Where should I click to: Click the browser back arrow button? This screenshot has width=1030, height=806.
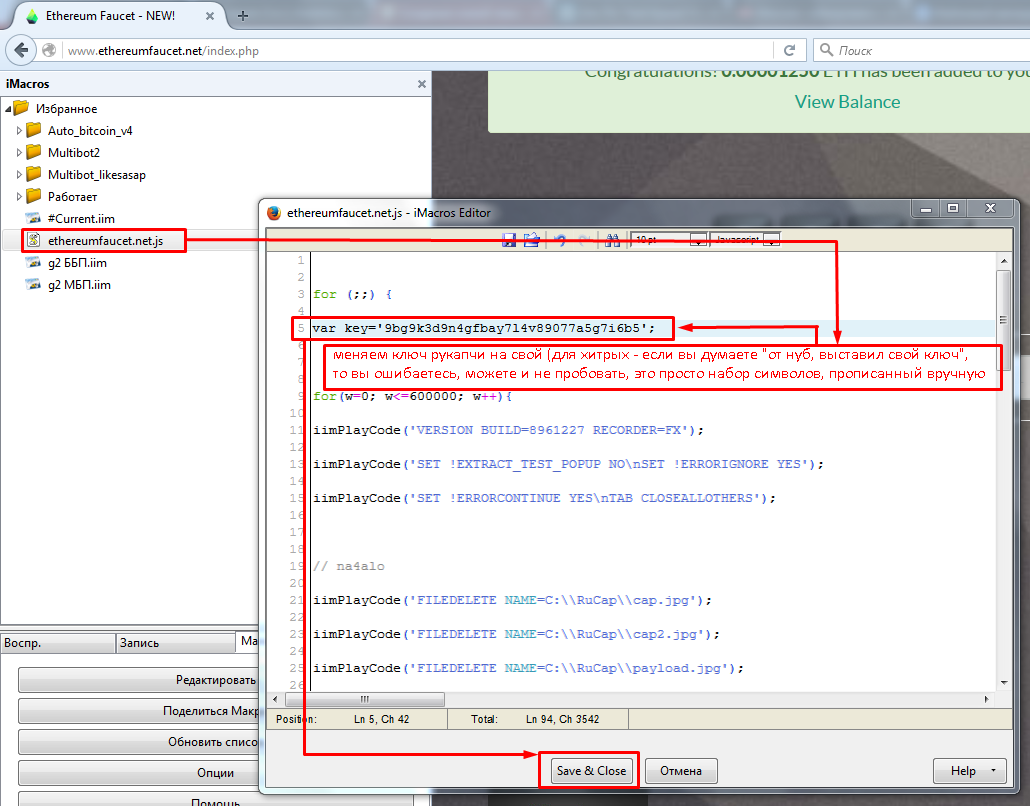coord(21,50)
